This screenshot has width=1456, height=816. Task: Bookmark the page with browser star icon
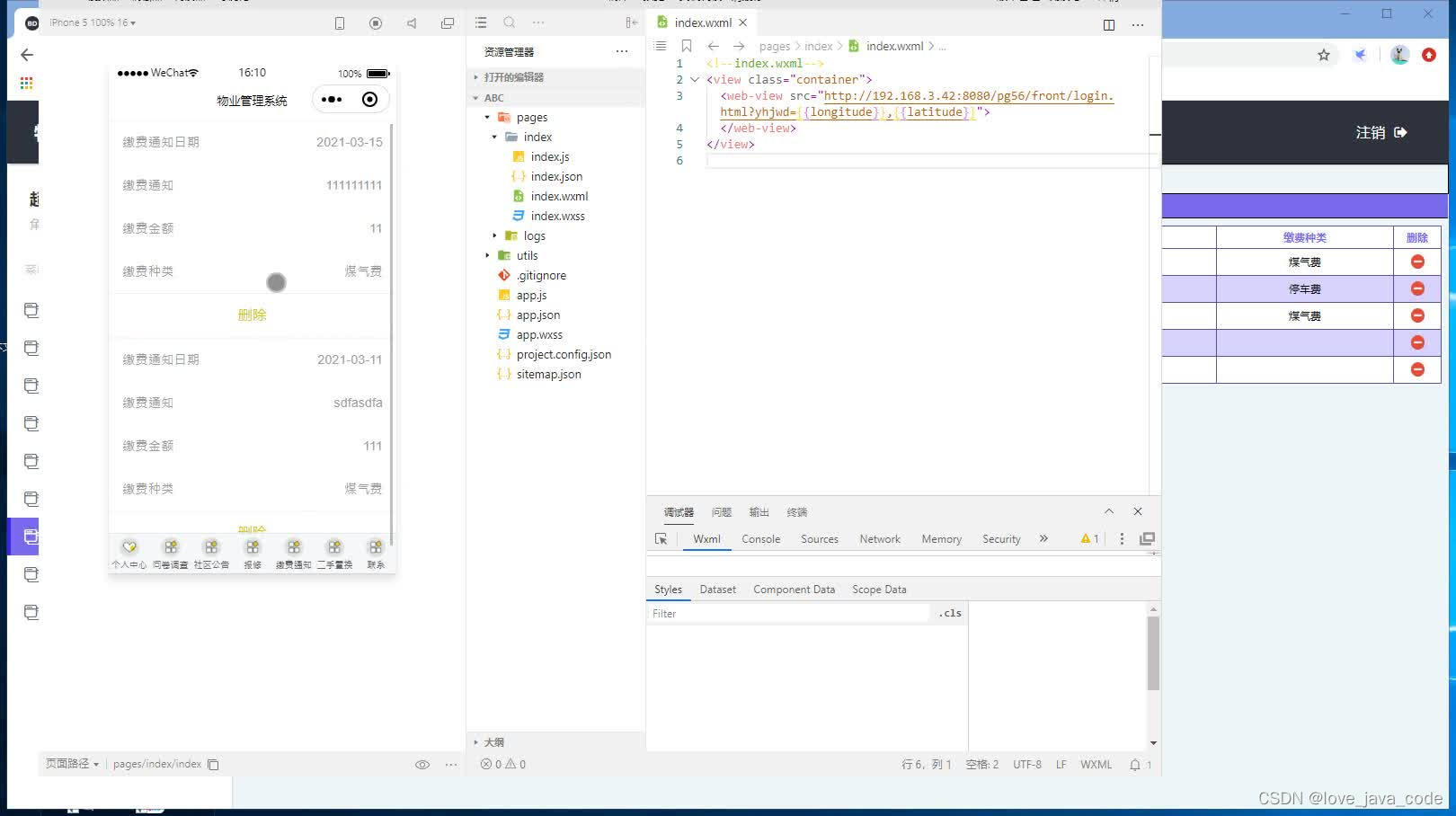coord(1324,55)
